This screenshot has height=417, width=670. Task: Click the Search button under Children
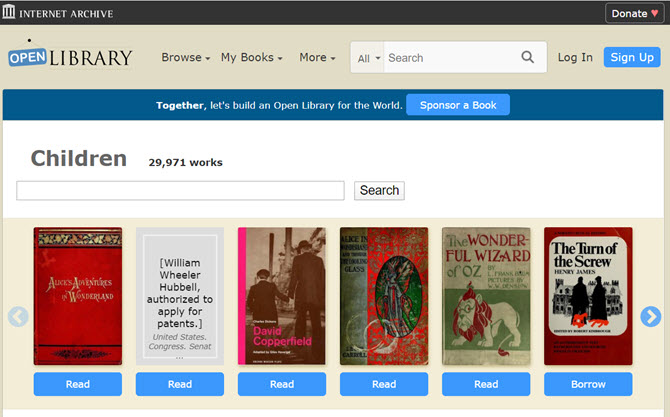[379, 191]
